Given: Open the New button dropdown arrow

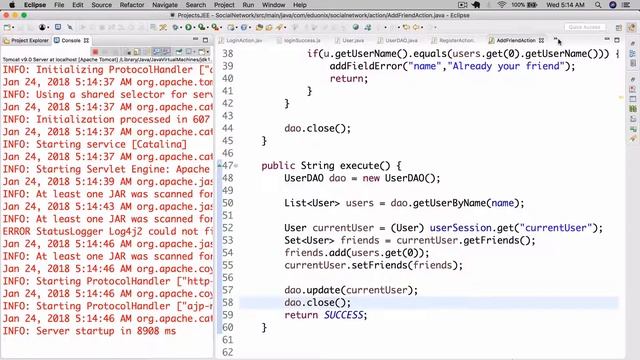Looking at the screenshot, I should tap(13, 28).
